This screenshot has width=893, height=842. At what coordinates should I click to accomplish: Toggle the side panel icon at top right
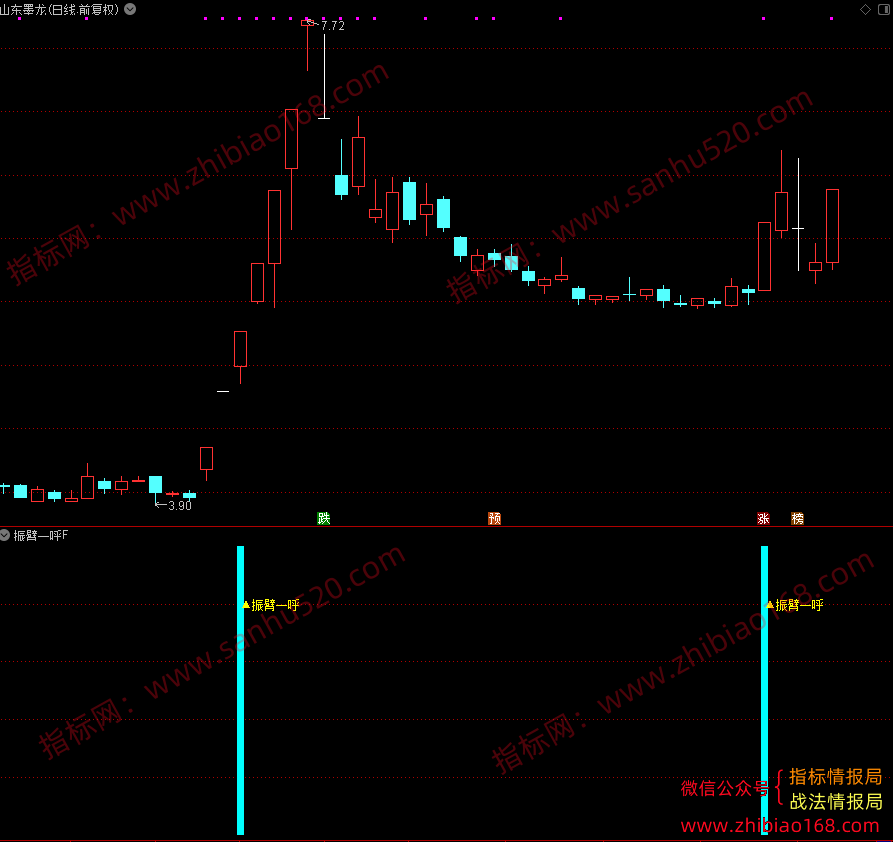(884, 9)
